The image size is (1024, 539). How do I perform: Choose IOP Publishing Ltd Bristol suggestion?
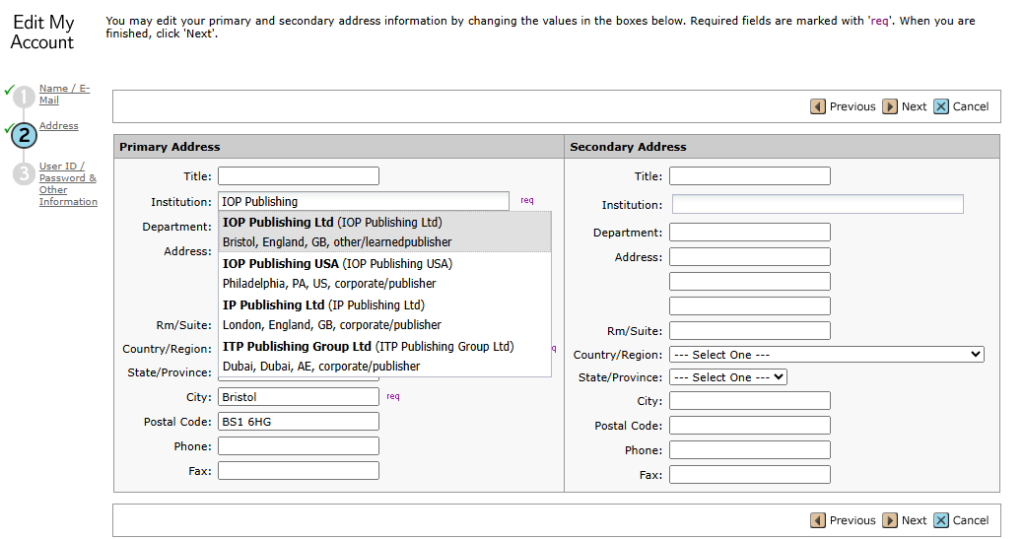pyautogui.click(x=385, y=232)
